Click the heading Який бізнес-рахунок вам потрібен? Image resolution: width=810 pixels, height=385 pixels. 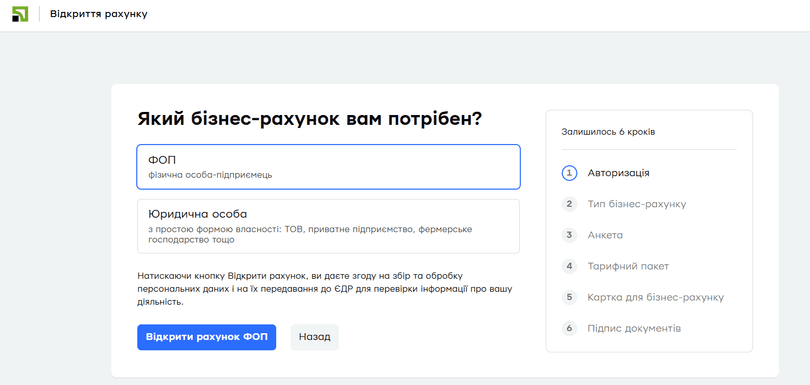point(309,119)
